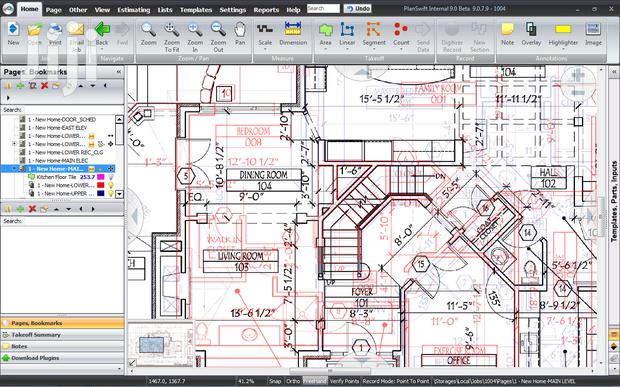The height and width of the screenshot is (387, 620).
Task: Click the New job icon
Action: coord(13,34)
